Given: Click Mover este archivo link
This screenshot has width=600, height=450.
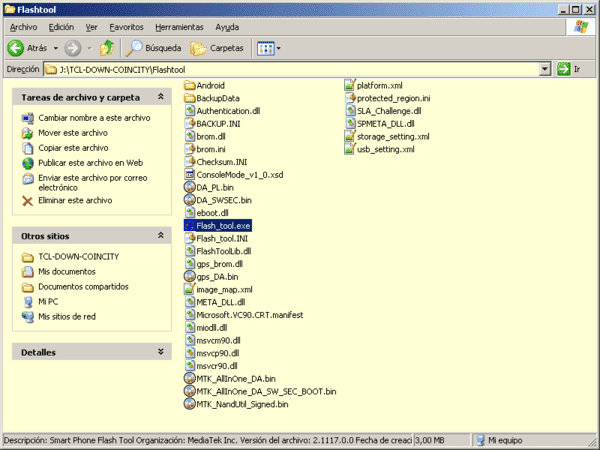Looking at the screenshot, I should click(73, 133).
